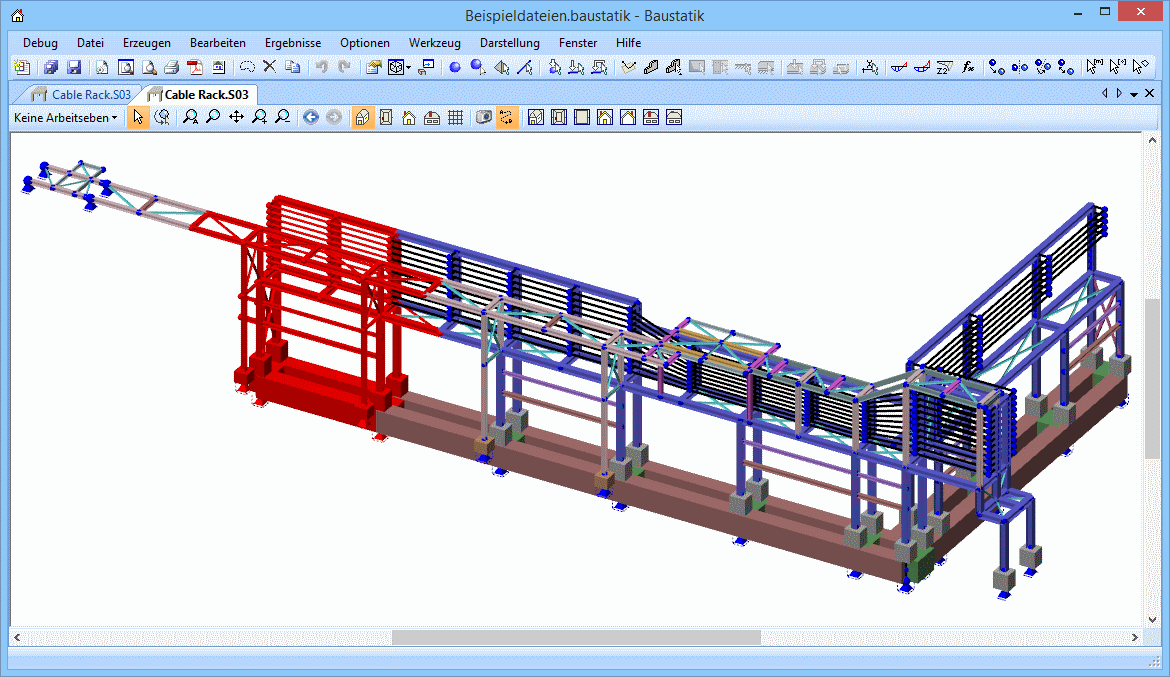Click the Save diskette icon

pyautogui.click(x=74, y=68)
